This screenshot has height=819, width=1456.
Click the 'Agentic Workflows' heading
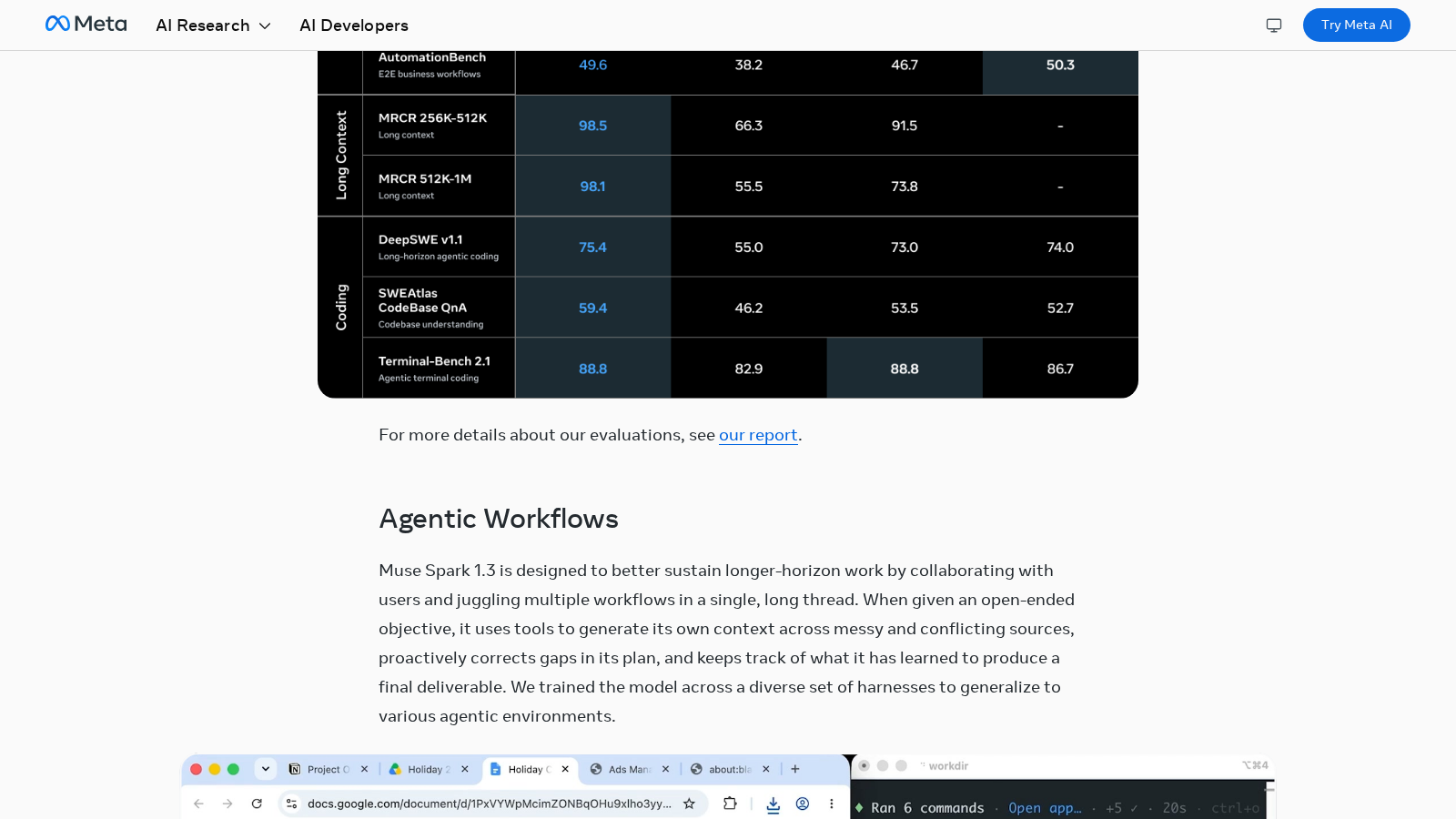coord(499,519)
